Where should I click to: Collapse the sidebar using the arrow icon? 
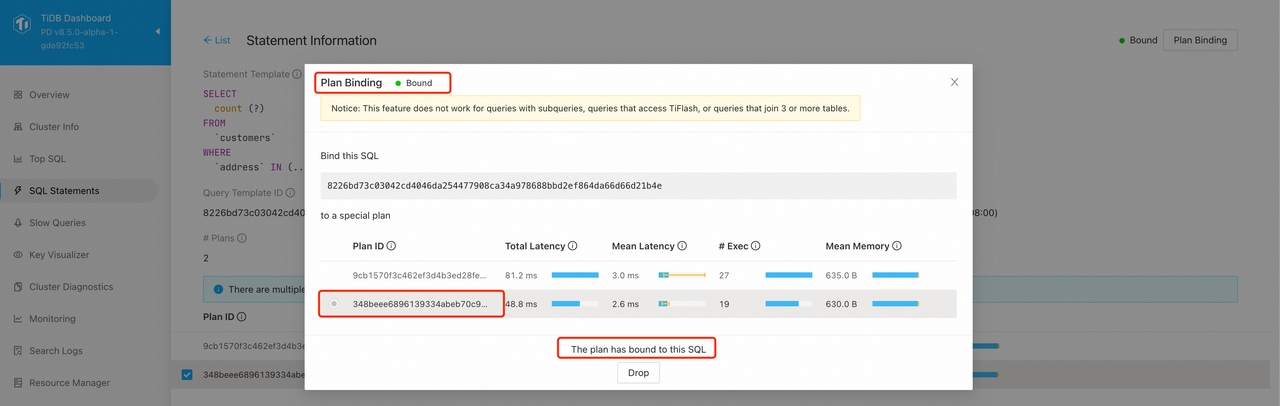coord(157,32)
